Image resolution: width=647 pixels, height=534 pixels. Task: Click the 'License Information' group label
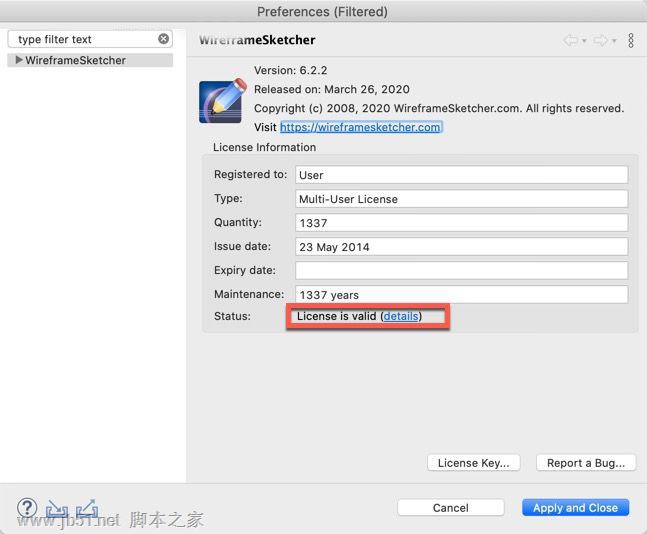tap(264, 147)
